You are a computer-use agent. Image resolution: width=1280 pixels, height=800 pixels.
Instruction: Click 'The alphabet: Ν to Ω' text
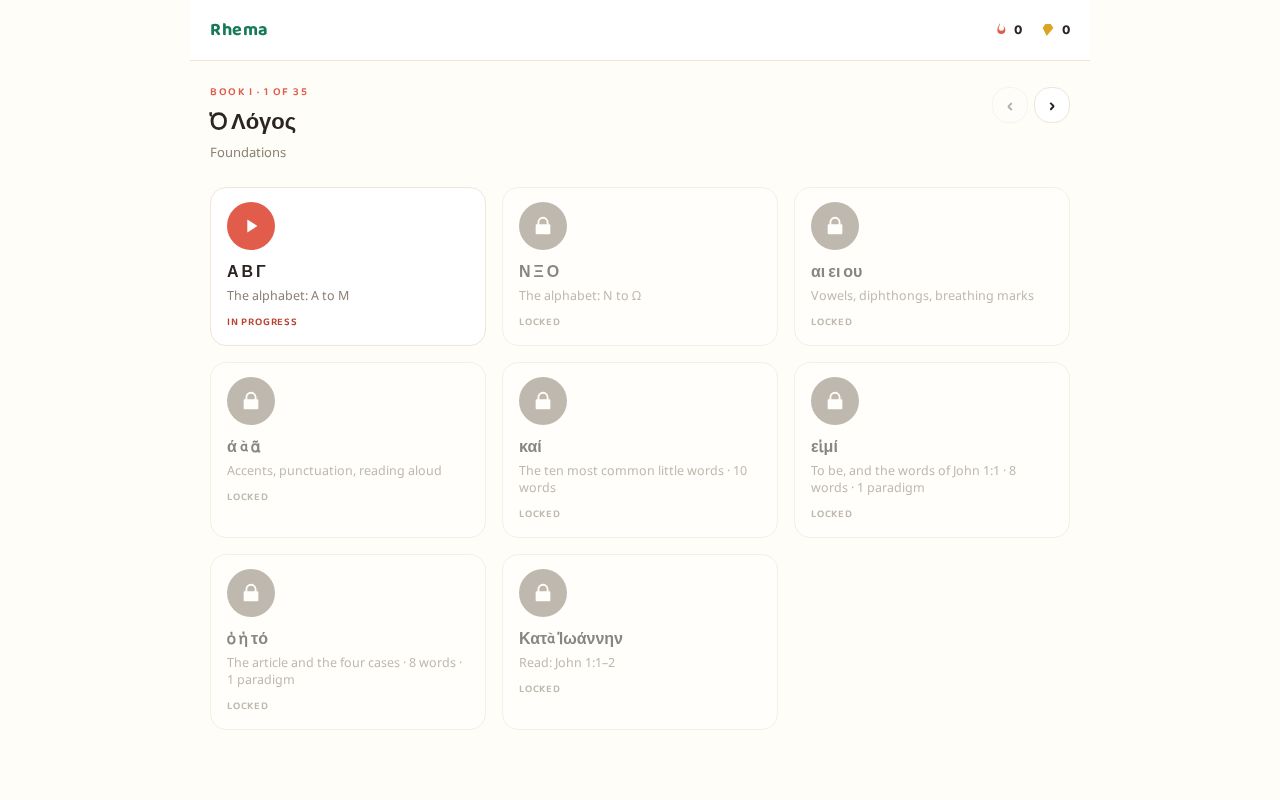coord(580,296)
